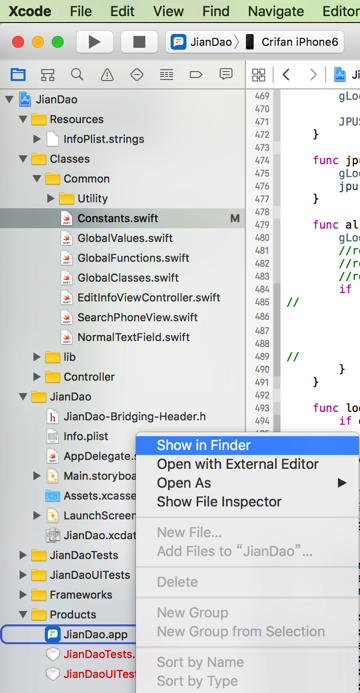360x693 pixels.
Task: Select GlobalFunctions.swift in the navigator
Action: (x=133, y=258)
